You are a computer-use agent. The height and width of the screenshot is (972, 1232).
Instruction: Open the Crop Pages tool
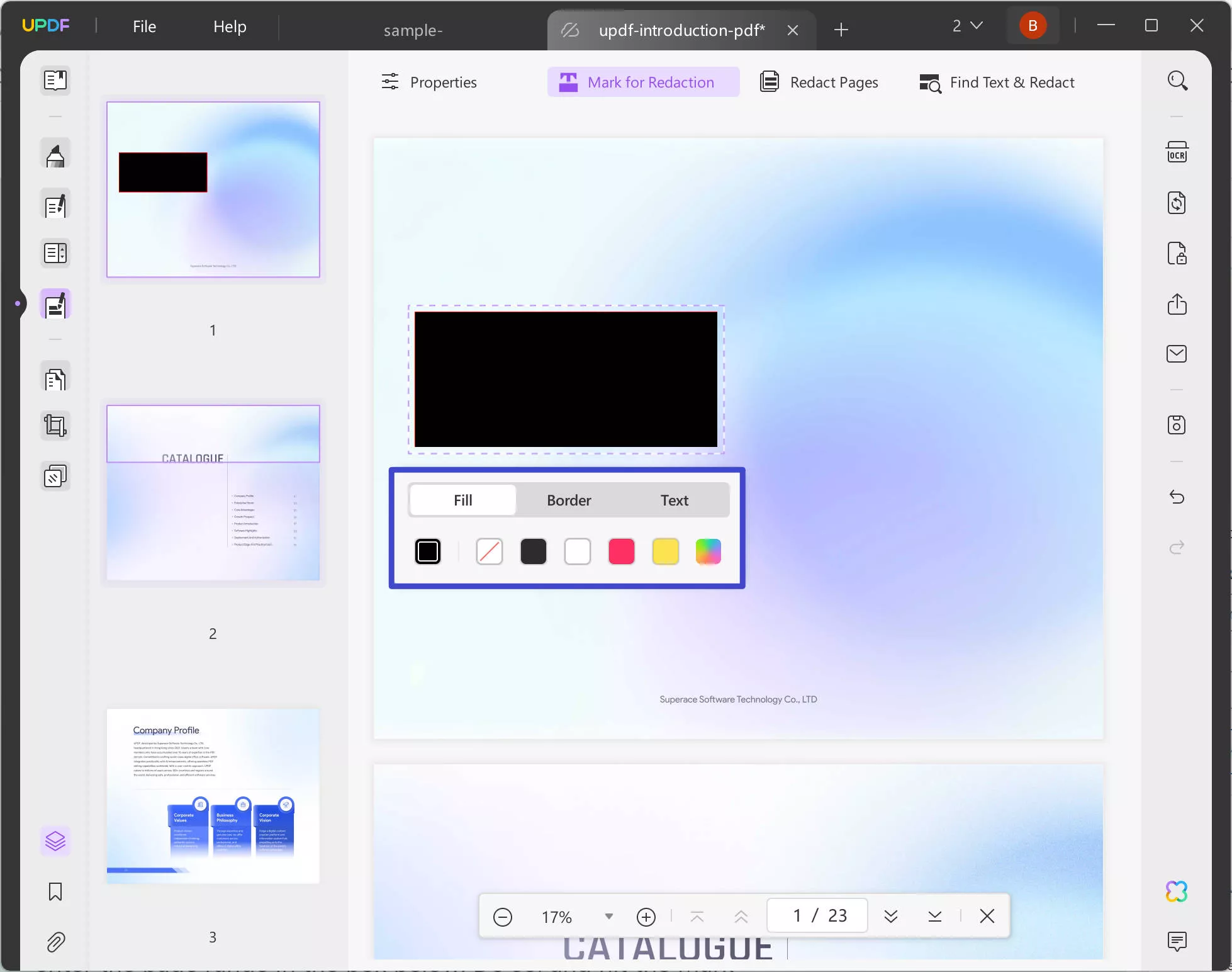(x=55, y=426)
